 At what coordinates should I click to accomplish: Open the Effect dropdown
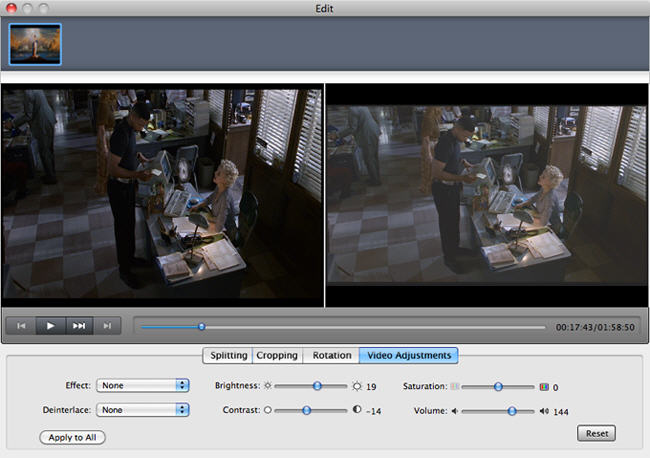(143, 385)
